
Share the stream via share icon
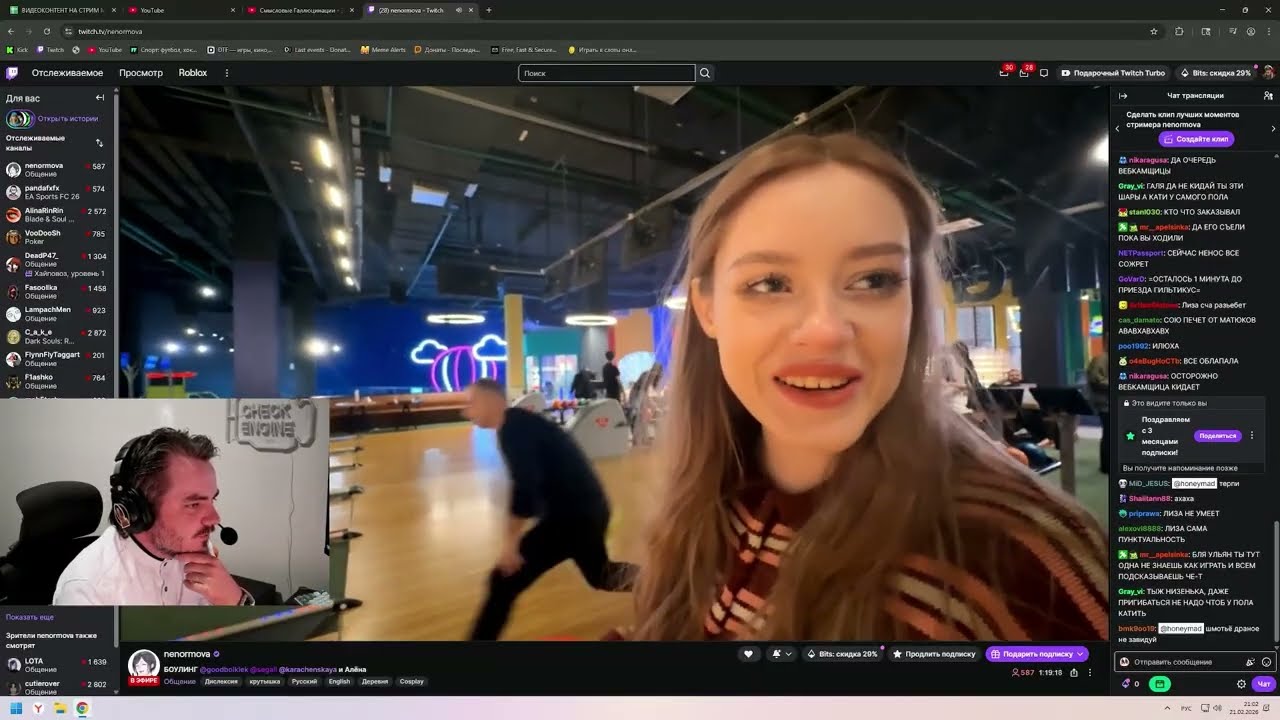[1074, 673]
